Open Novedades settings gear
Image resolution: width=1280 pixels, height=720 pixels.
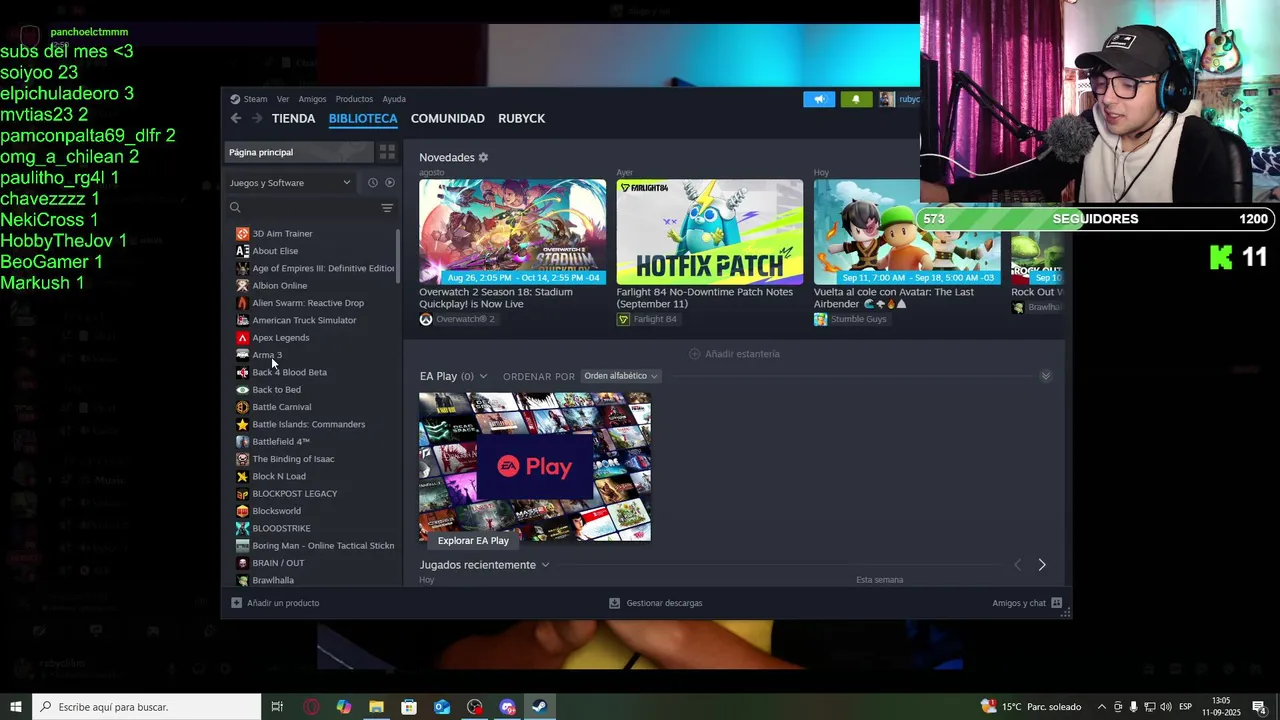point(483,157)
